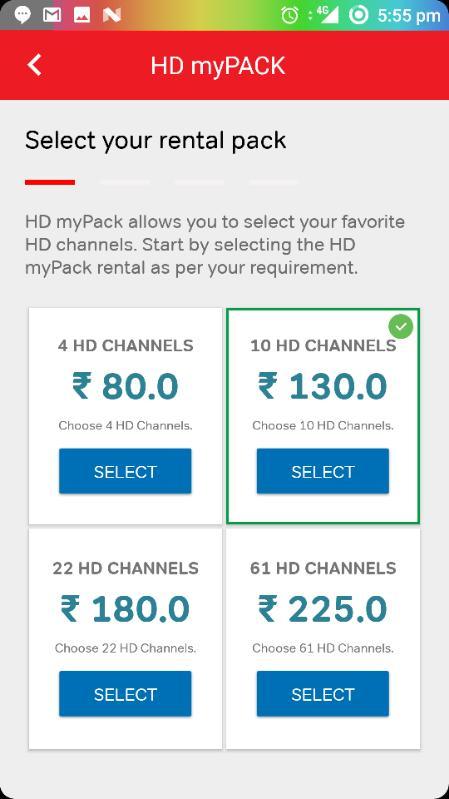Image resolution: width=449 pixels, height=799 pixels.
Task: Select the 61 HD Channels pack
Action: (323, 694)
